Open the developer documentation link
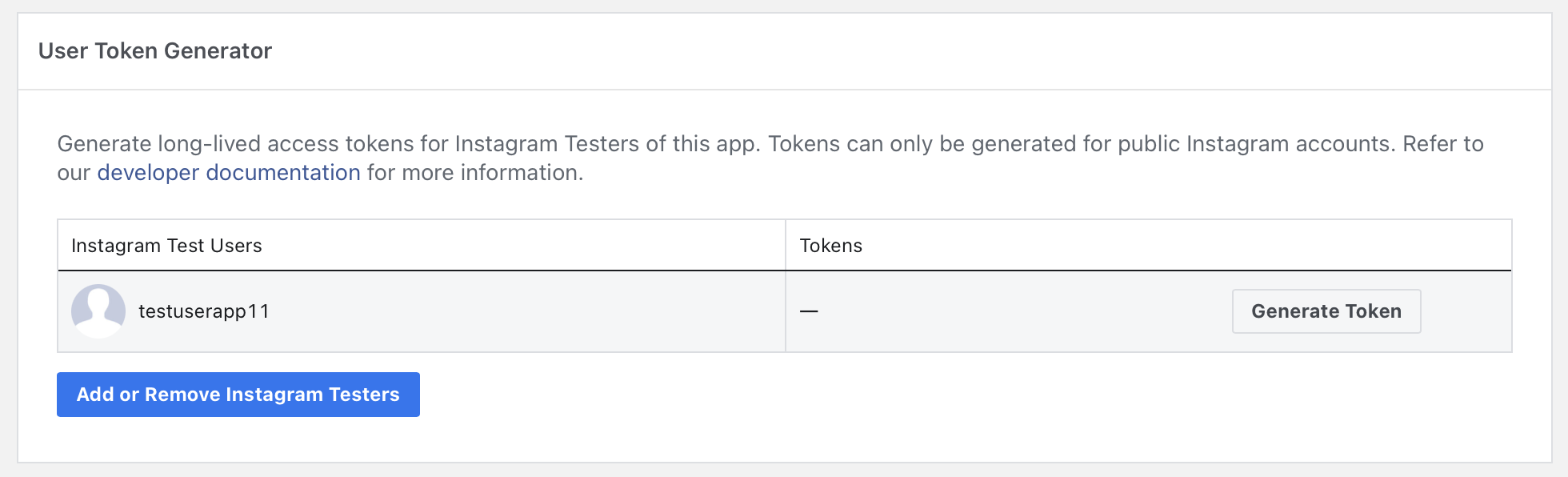Viewport: 1568px width, 477px height. pyautogui.click(x=229, y=173)
